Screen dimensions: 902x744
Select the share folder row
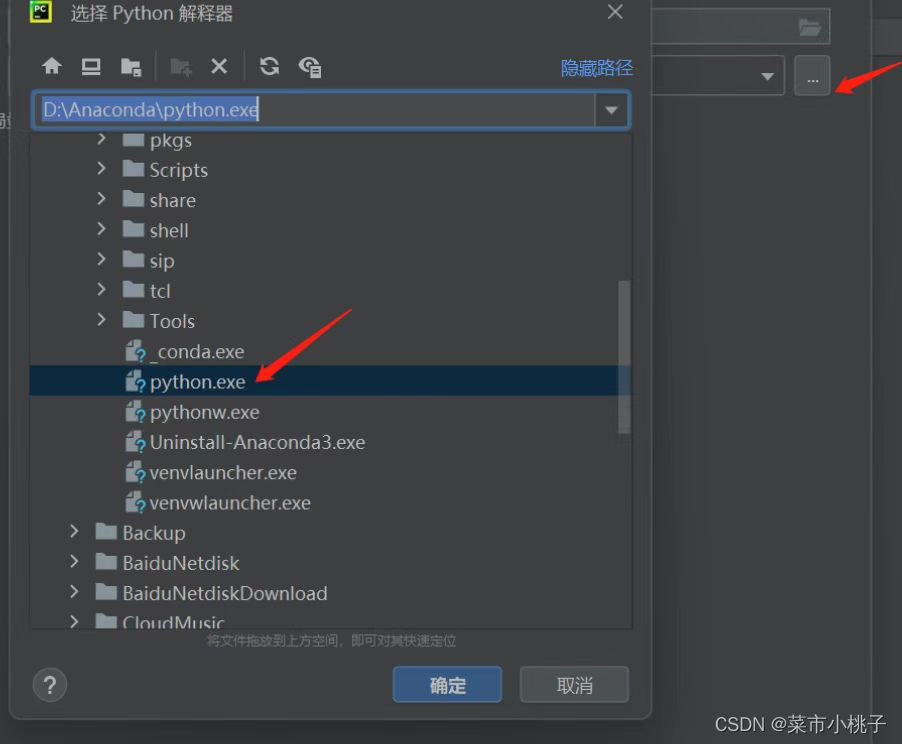(330, 200)
